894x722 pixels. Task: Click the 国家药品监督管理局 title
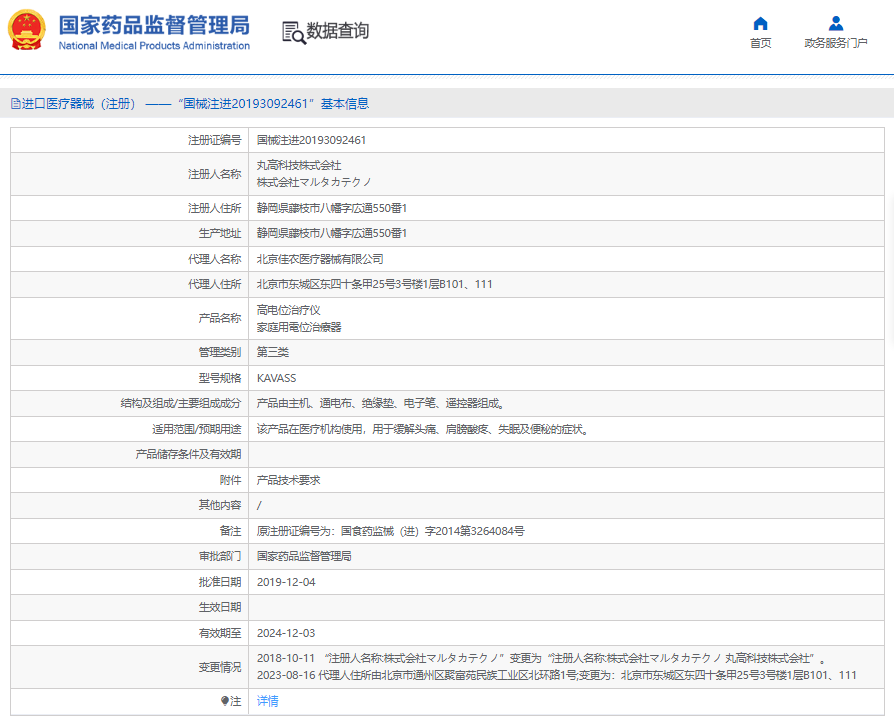click(154, 25)
